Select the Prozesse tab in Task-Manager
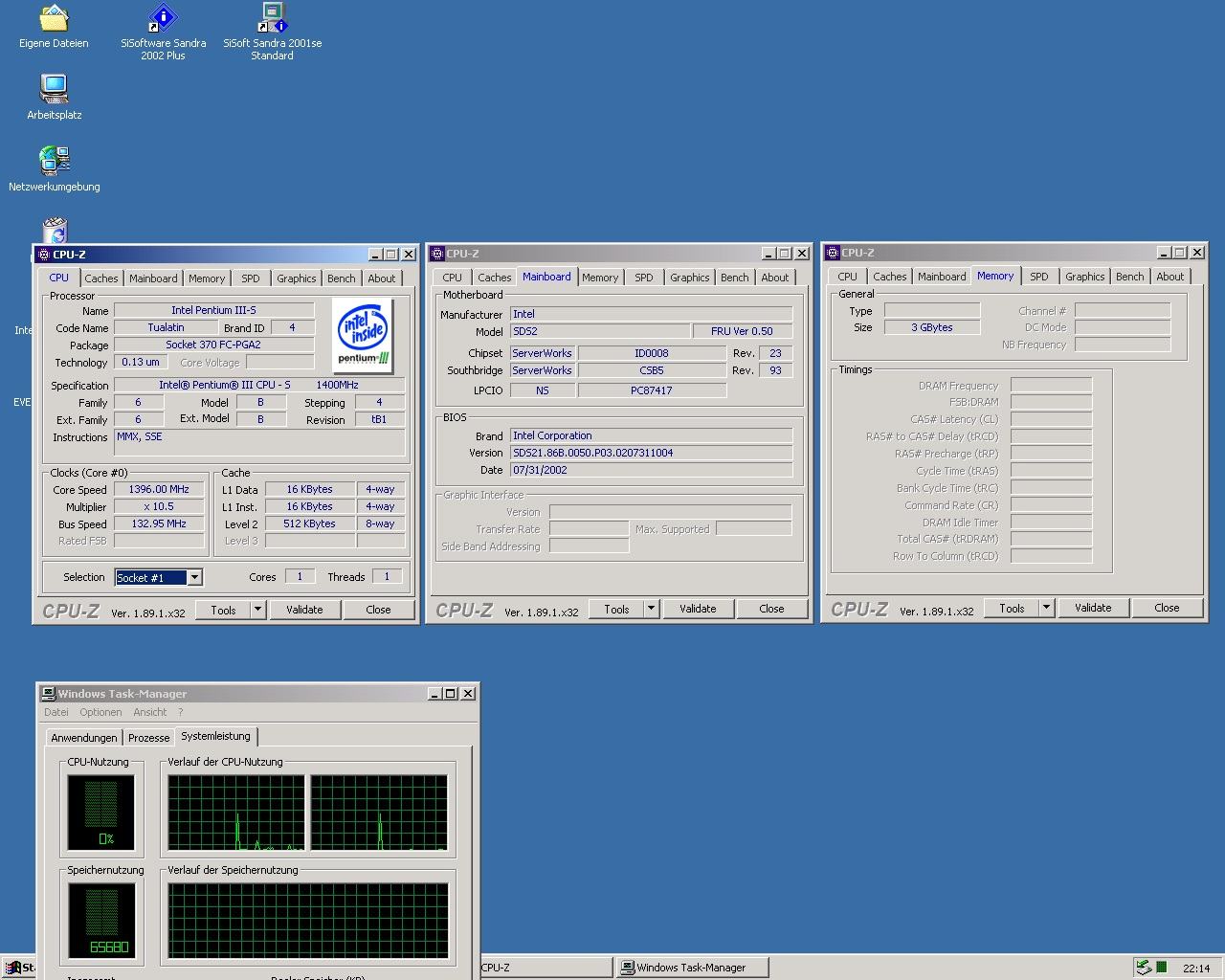 [x=148, y=738]
